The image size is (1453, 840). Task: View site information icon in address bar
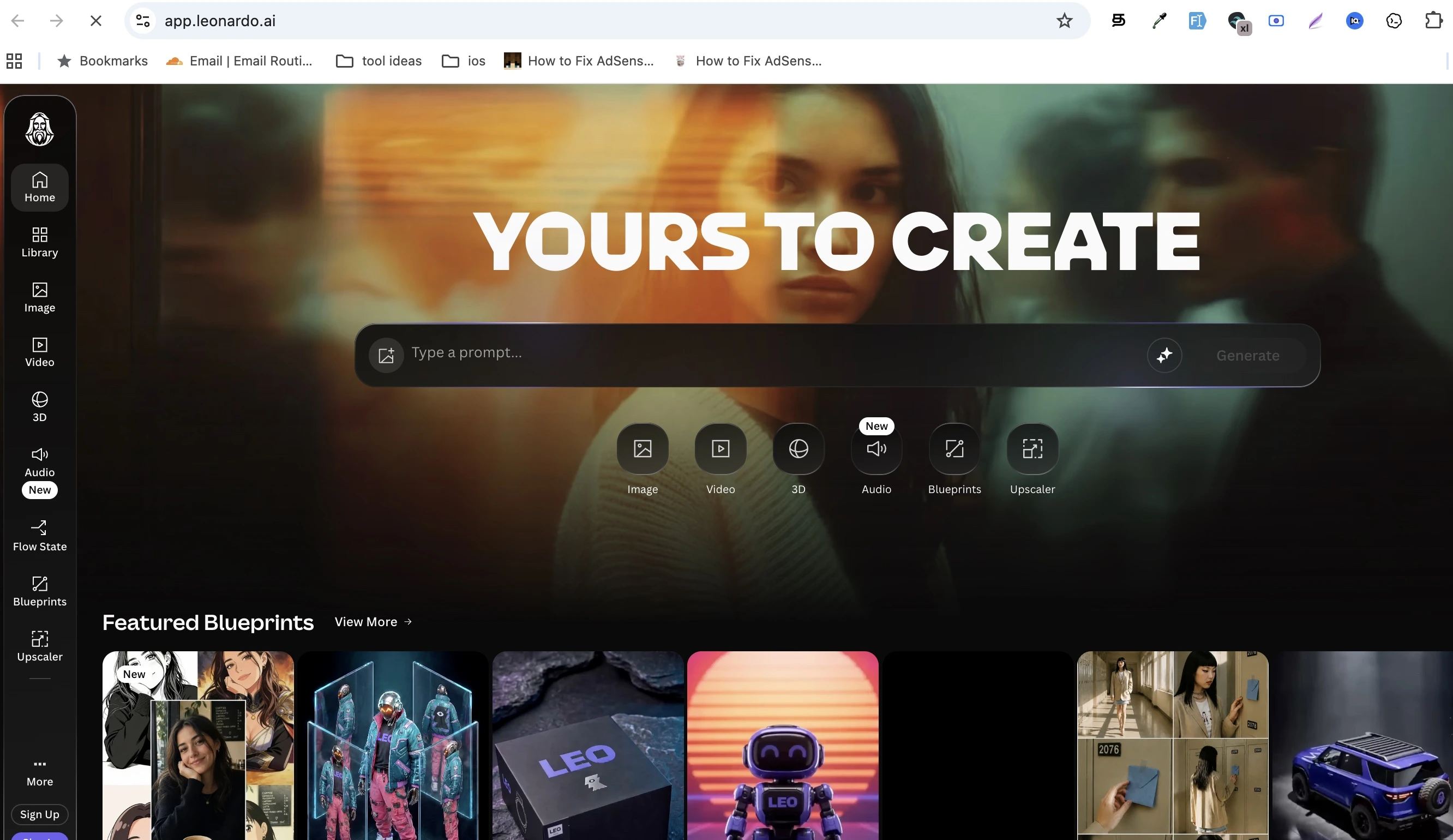tap(142, 21)
